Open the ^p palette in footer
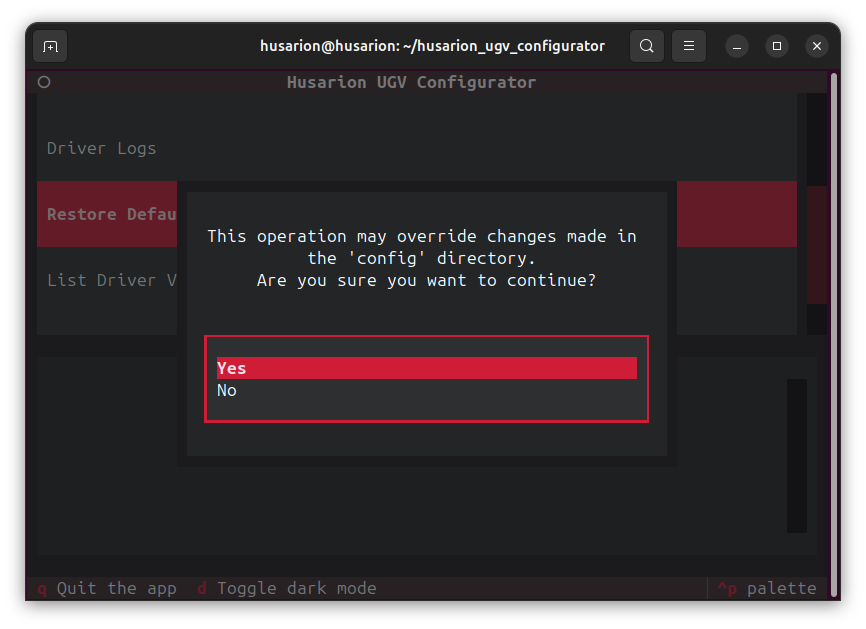866x629 pixels. click(x=767, y=588)
